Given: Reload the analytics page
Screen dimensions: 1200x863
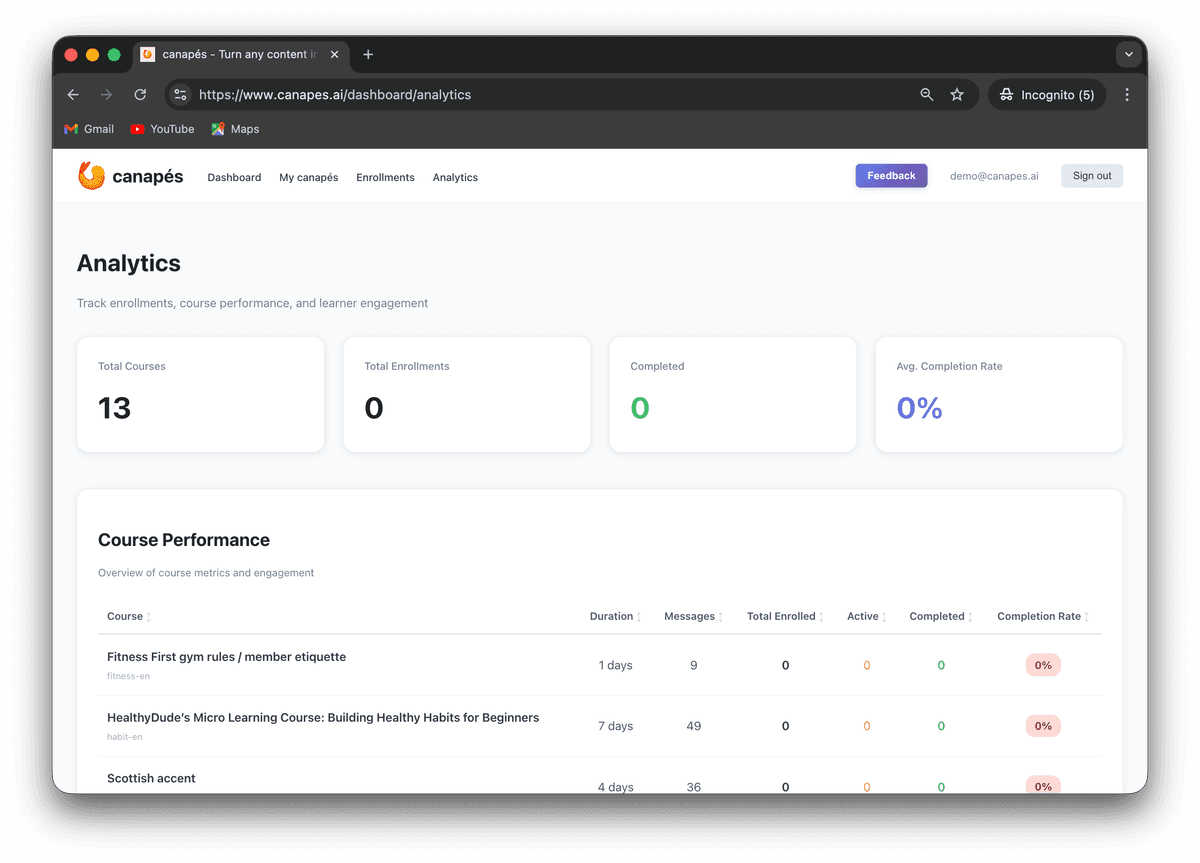Looking at the screenshot, I should 140,94.
